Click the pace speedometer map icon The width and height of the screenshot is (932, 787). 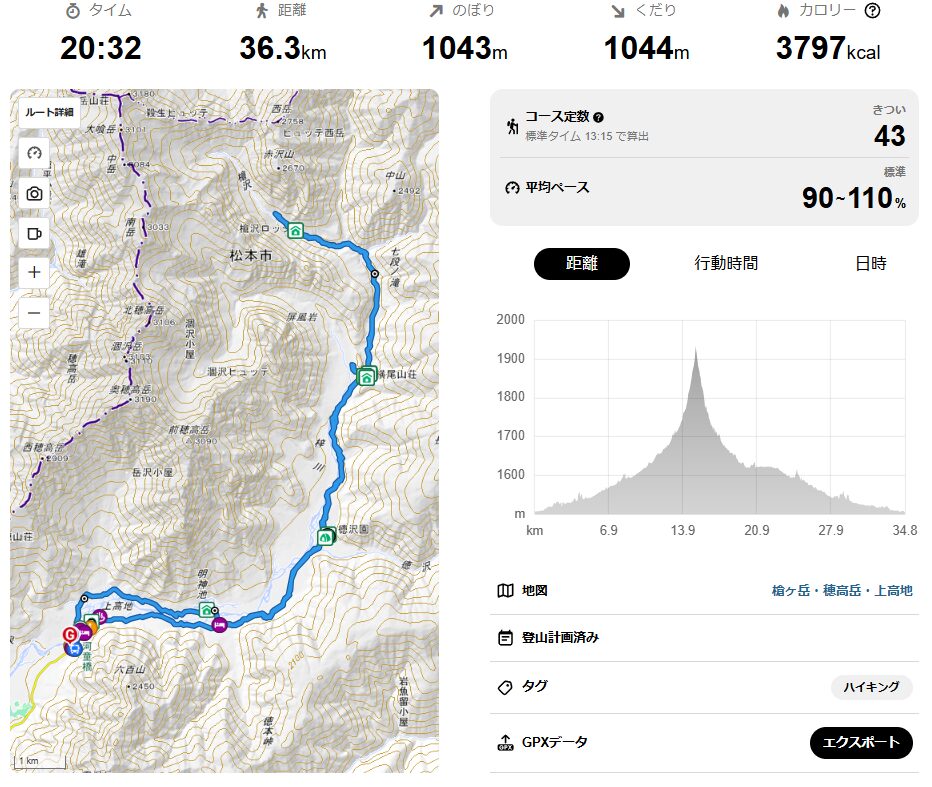click(x=34, y=153)
